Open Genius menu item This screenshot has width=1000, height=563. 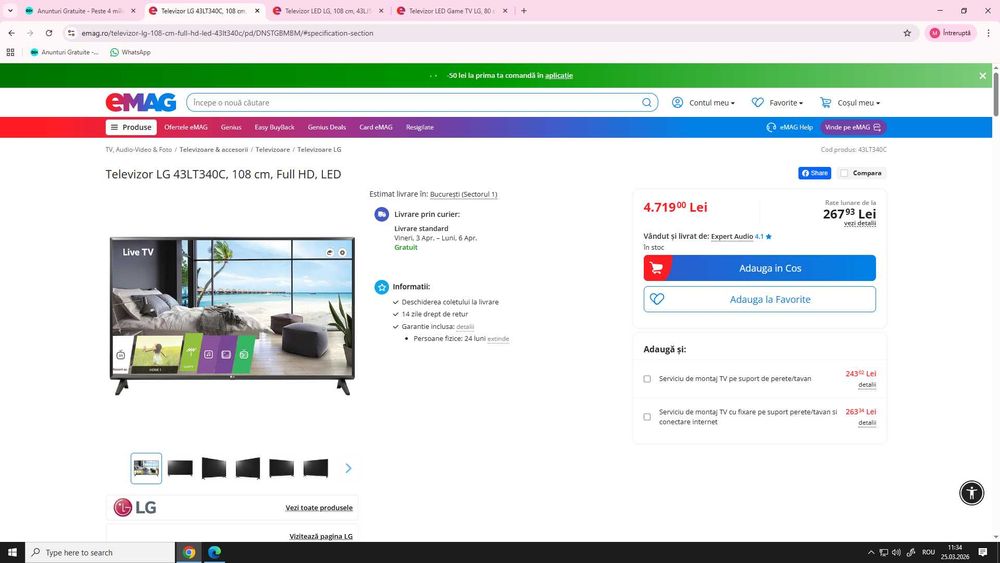(x=231, y=127)
